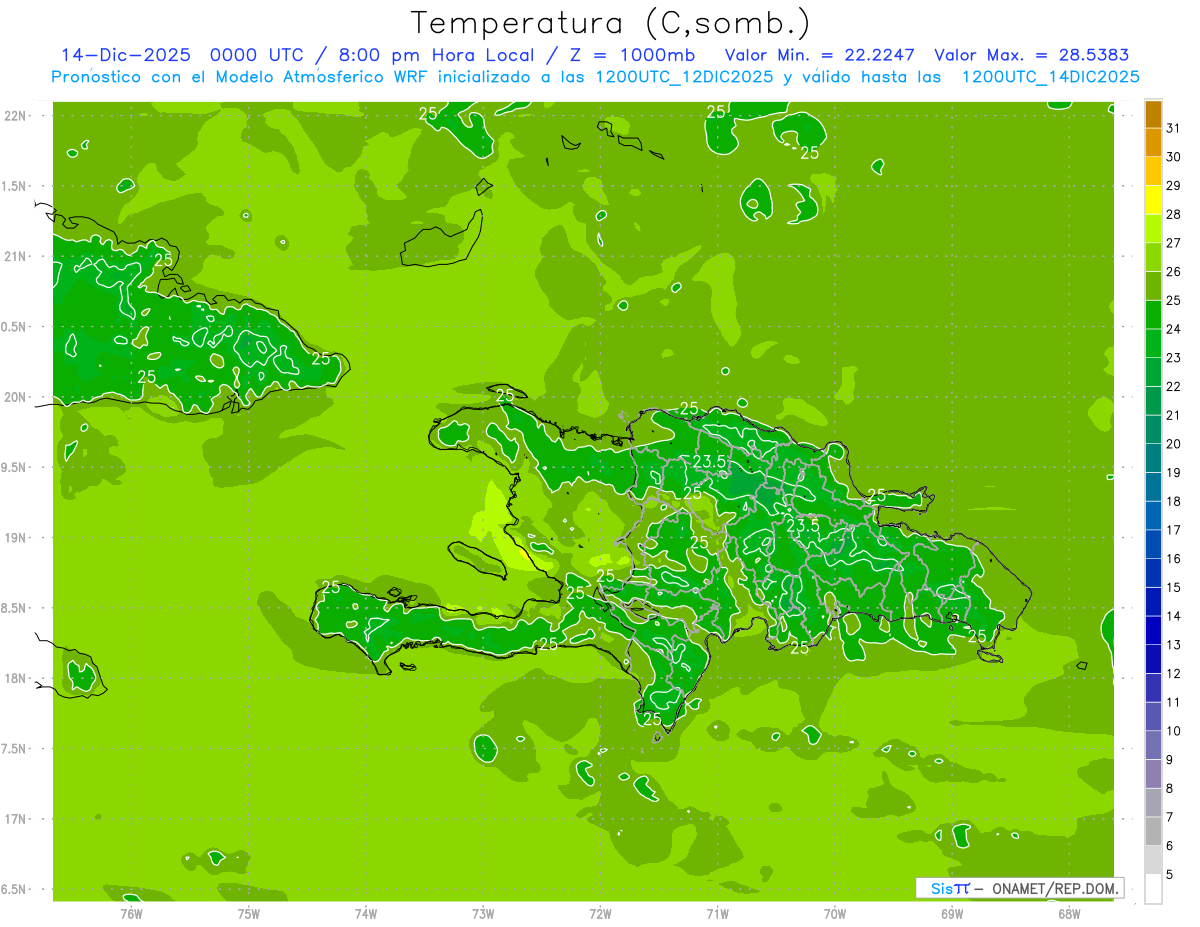Click the legend value "18"

(1173, 501)
